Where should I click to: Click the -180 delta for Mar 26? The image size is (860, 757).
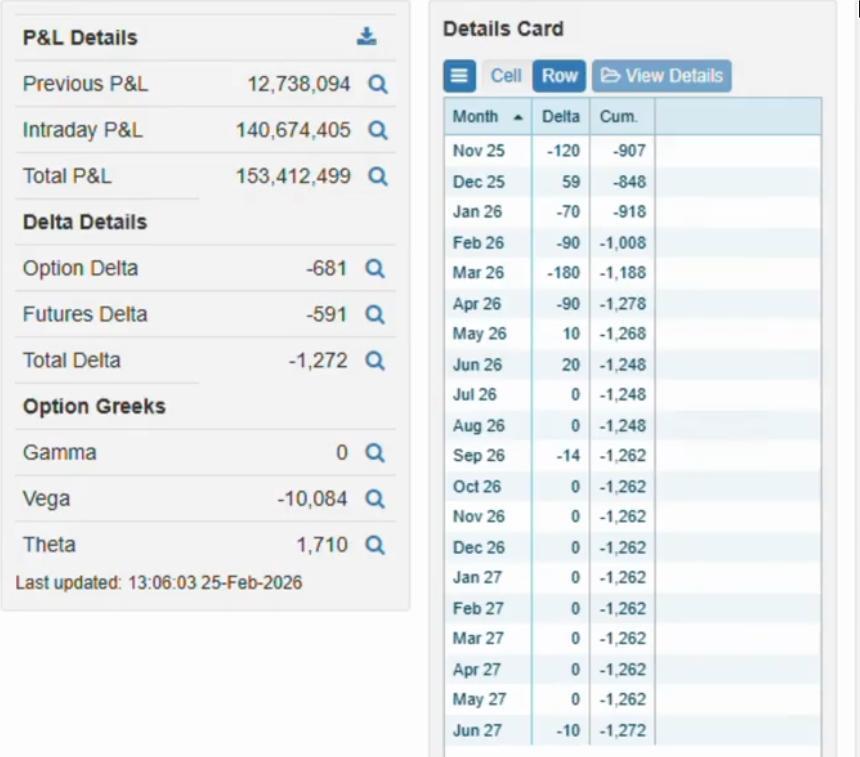[x=563, y=273]
